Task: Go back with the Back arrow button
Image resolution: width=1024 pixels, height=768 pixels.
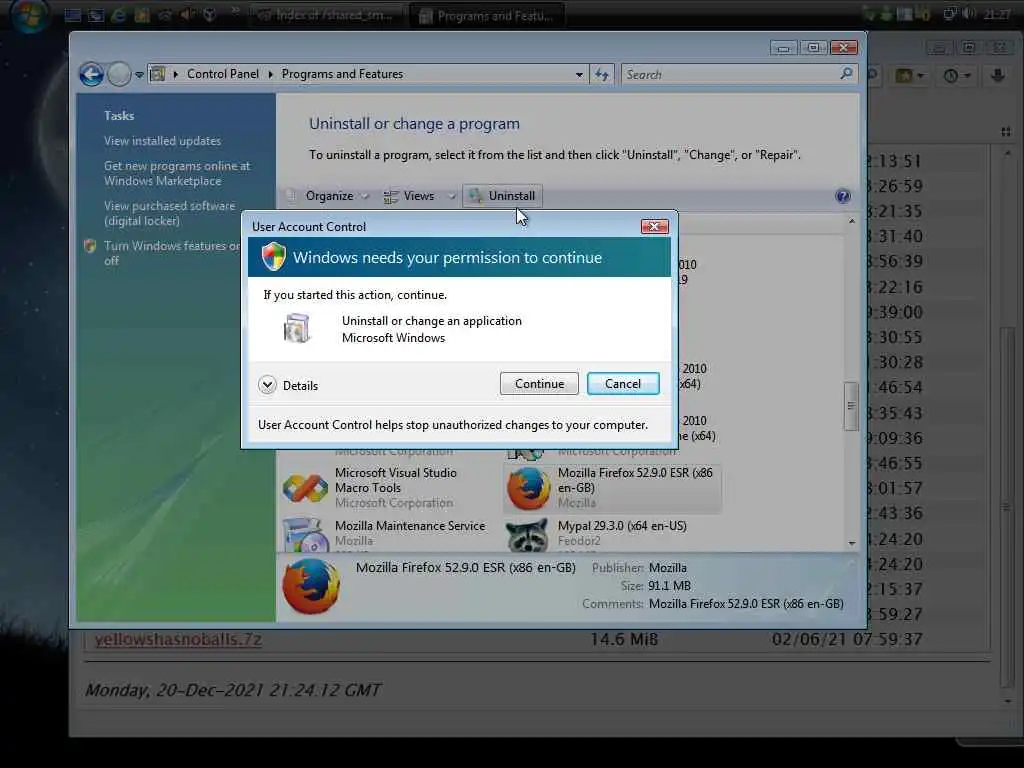Action: click(91, 74)
